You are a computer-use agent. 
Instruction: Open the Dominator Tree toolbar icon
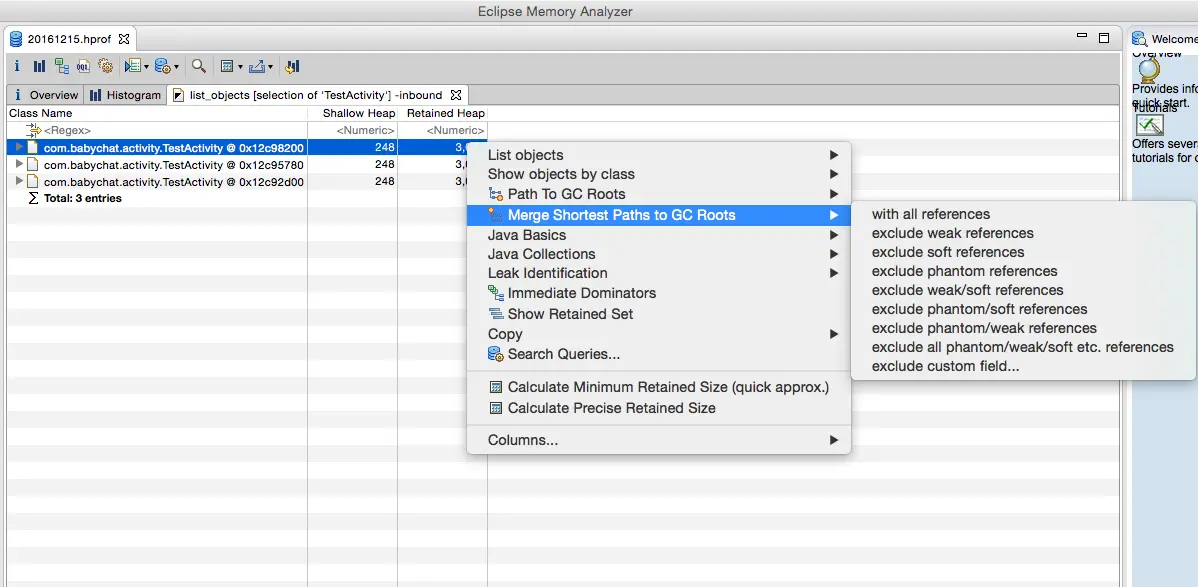coord(61,66)
